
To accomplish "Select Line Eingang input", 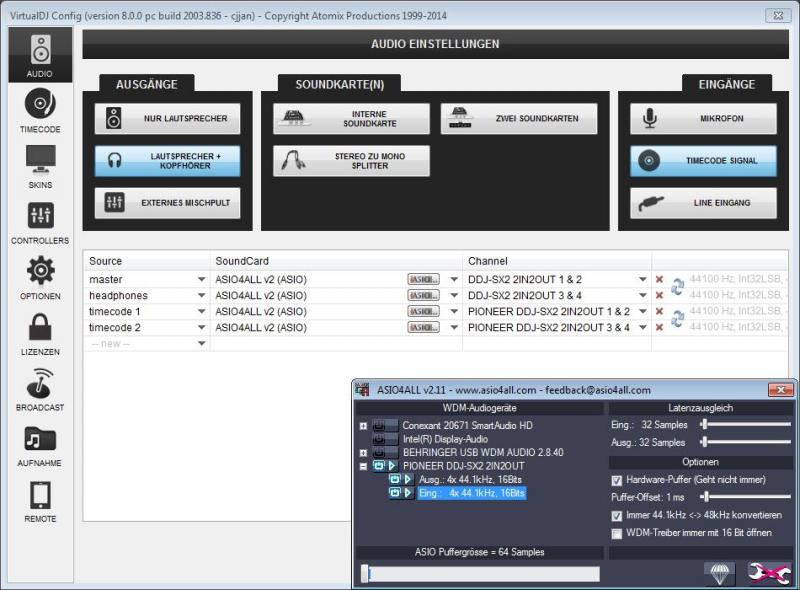I will [x=704, y=203].
